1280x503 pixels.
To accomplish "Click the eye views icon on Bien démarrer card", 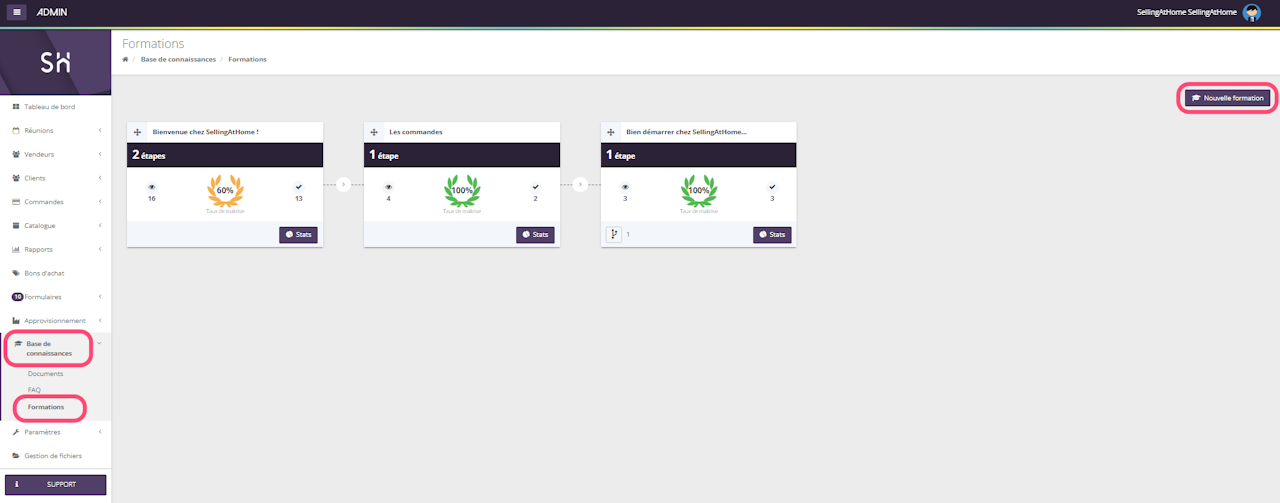I will pos(625,187).
